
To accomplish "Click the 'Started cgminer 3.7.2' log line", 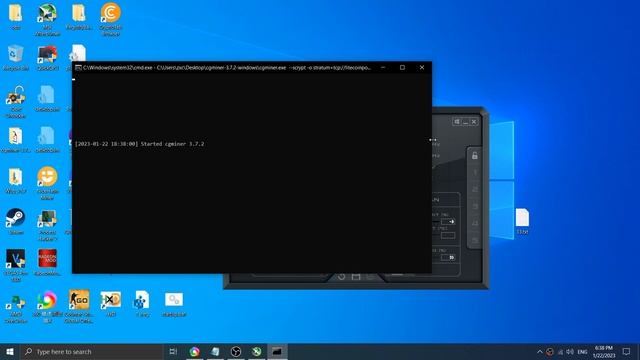I will 173,144.
